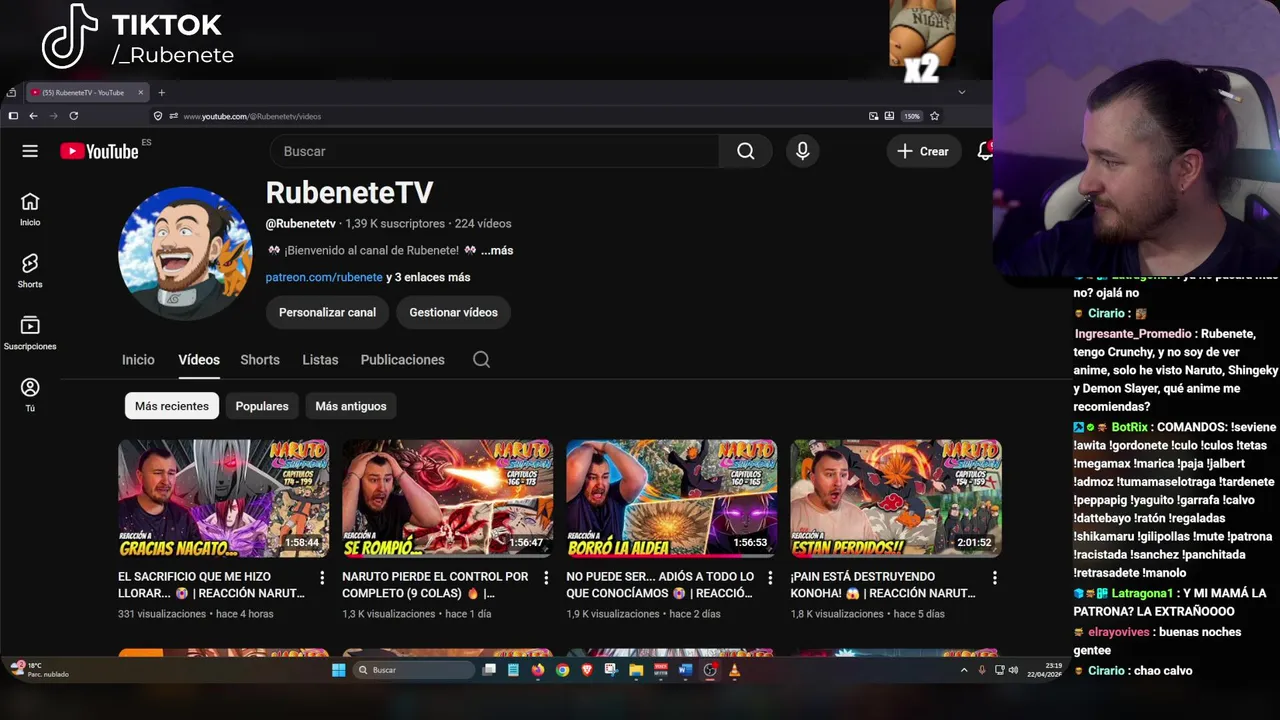This screenshot has width=1280, height=720.
Task: Switch to the Listas channel tab
Action: 320,359
